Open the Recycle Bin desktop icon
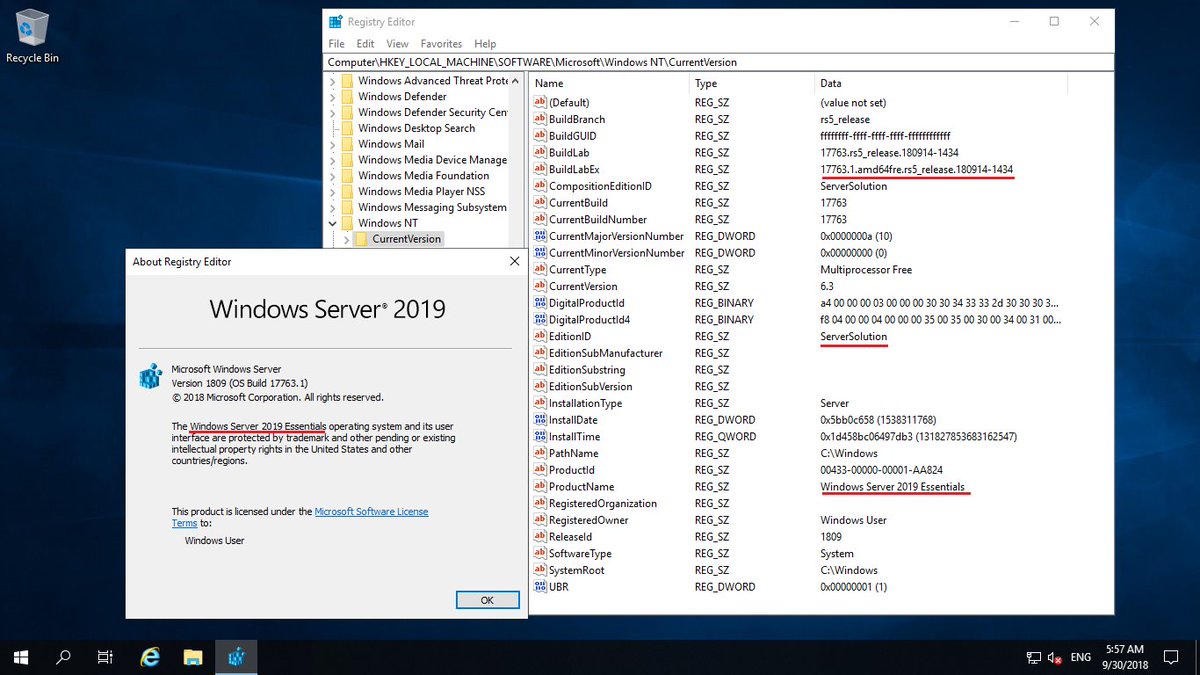1200x675 pixels. (32, 37)
